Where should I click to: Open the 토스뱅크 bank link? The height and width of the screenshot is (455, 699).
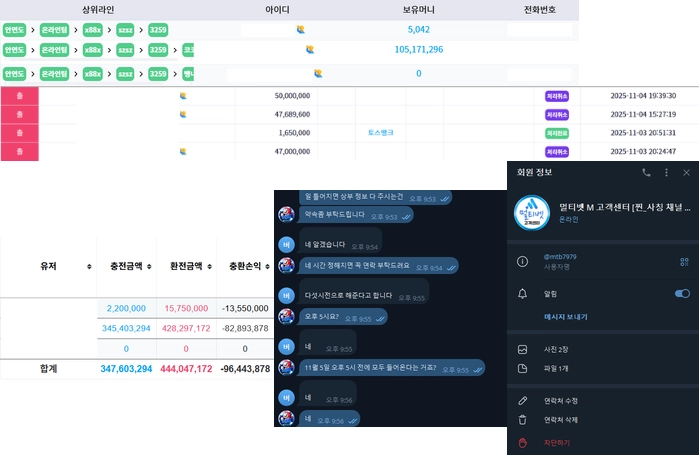click(x=380, y=133)
